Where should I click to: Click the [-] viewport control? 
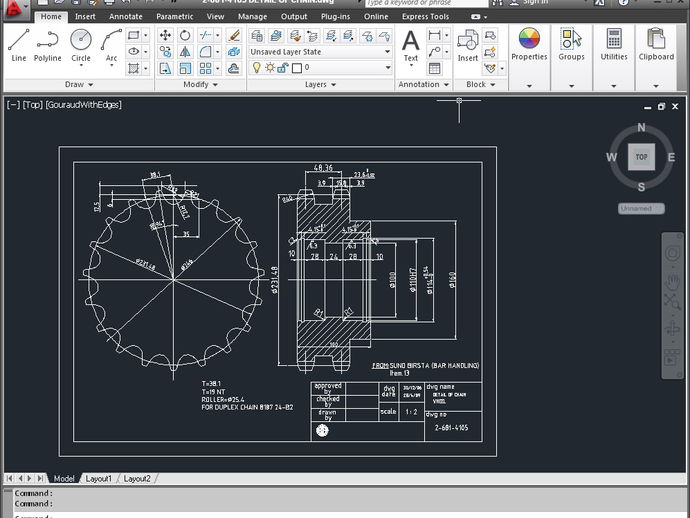click(13, 105)
